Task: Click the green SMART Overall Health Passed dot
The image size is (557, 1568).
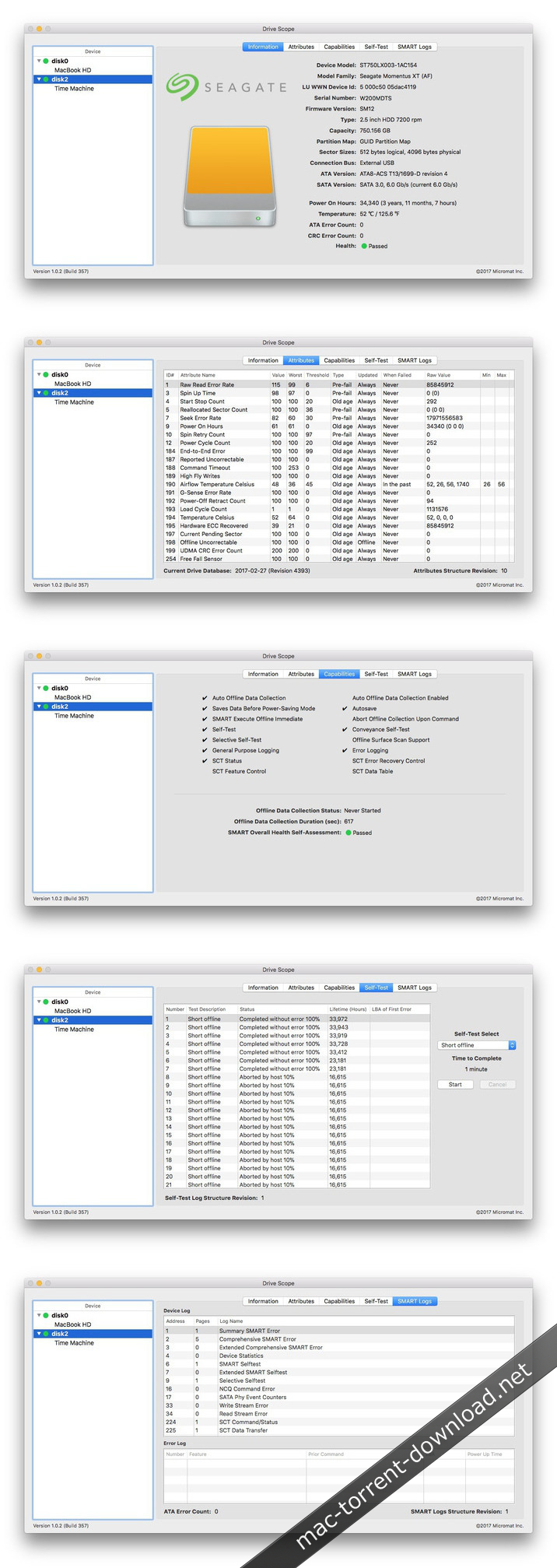Action: tap(349, 833)
